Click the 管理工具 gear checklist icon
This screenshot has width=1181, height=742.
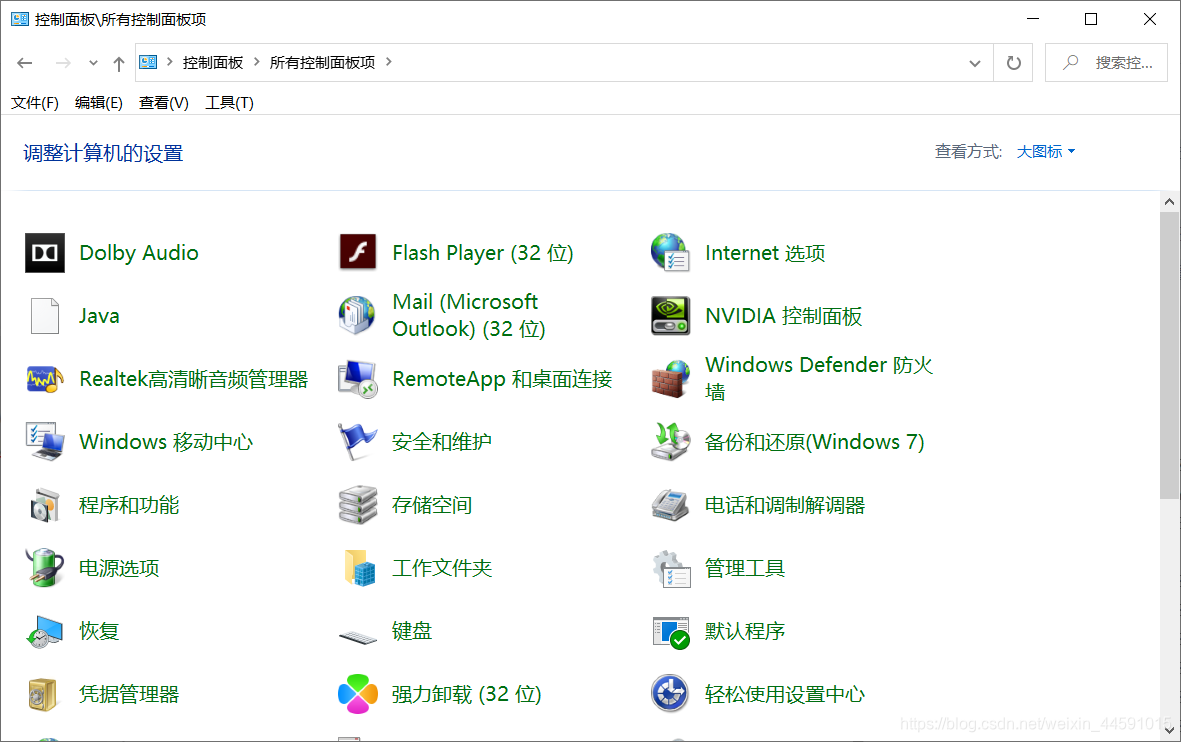tap(671, 569)
